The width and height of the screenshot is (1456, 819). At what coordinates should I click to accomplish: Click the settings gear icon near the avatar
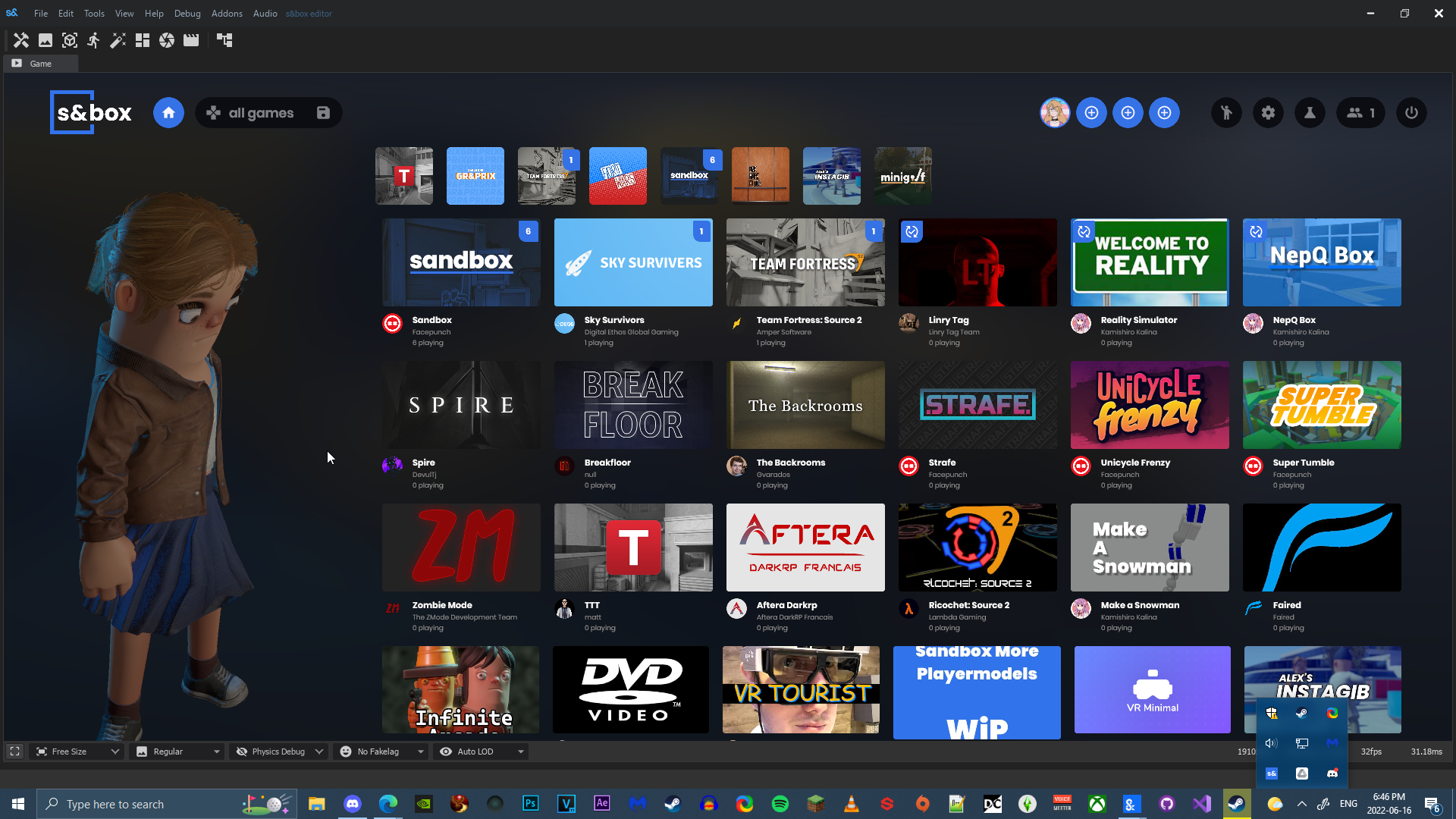click(1268, 112)
